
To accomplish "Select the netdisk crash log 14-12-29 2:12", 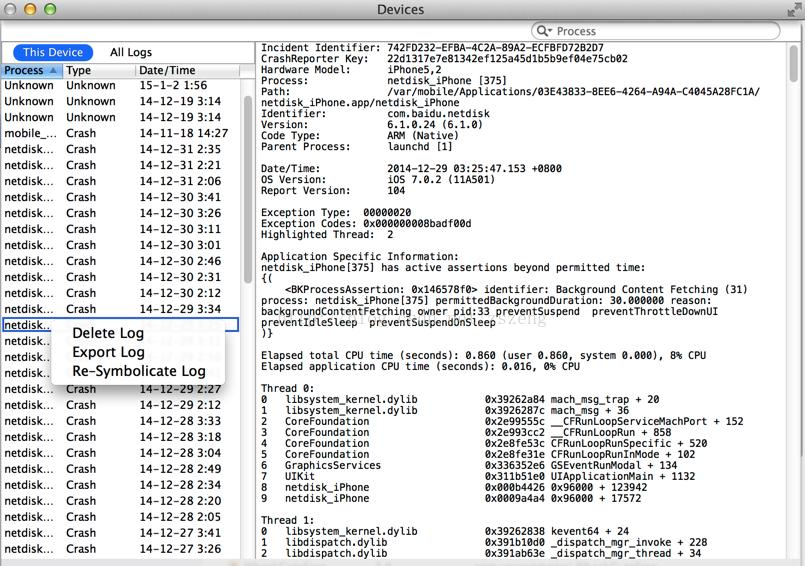I will (121, 405).
